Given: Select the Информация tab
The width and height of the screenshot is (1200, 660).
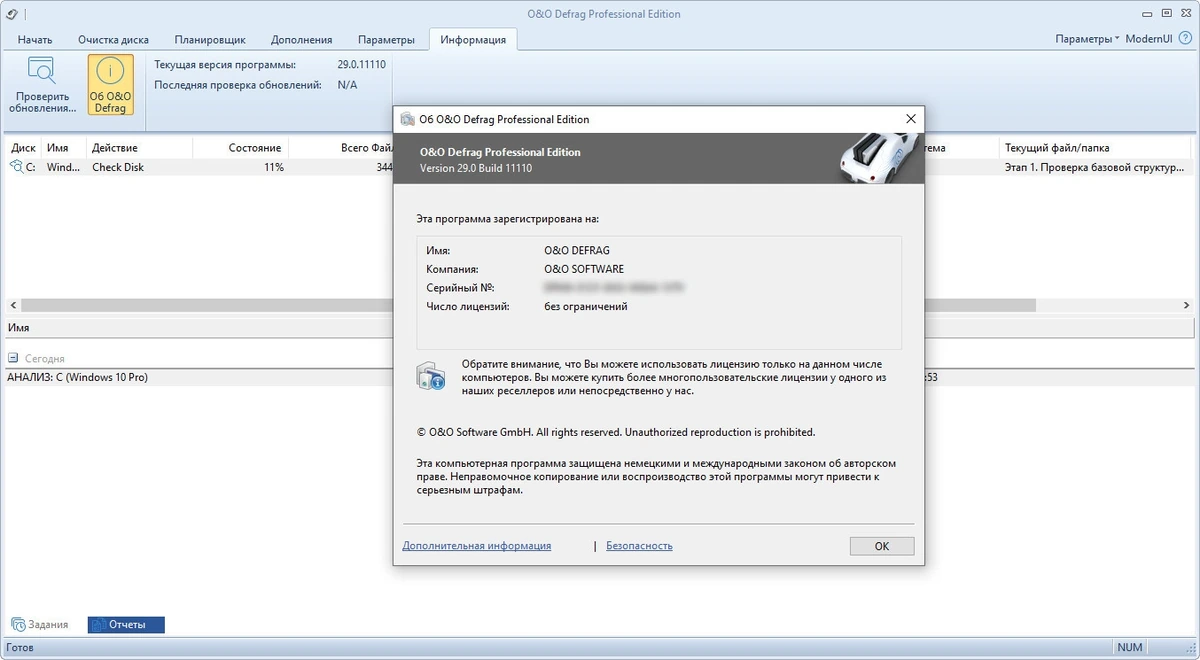Looking at the screenshot, I should (x=473, y=40).
